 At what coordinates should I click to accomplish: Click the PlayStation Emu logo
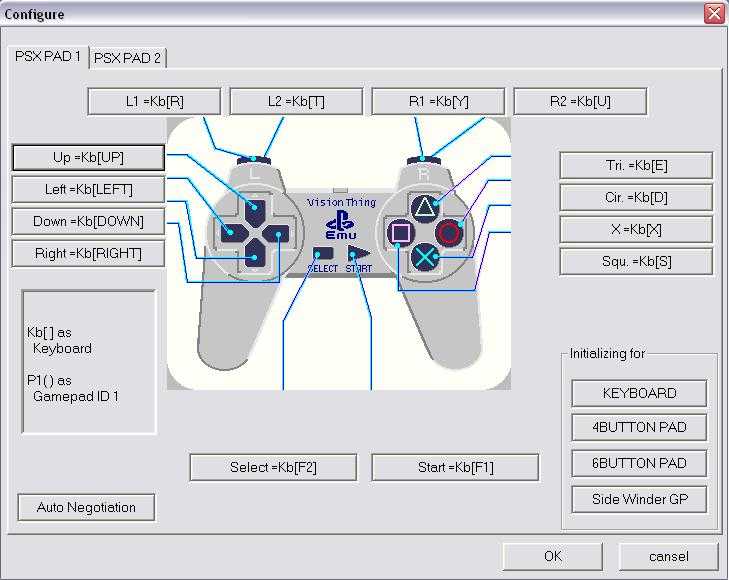[341, 226]
